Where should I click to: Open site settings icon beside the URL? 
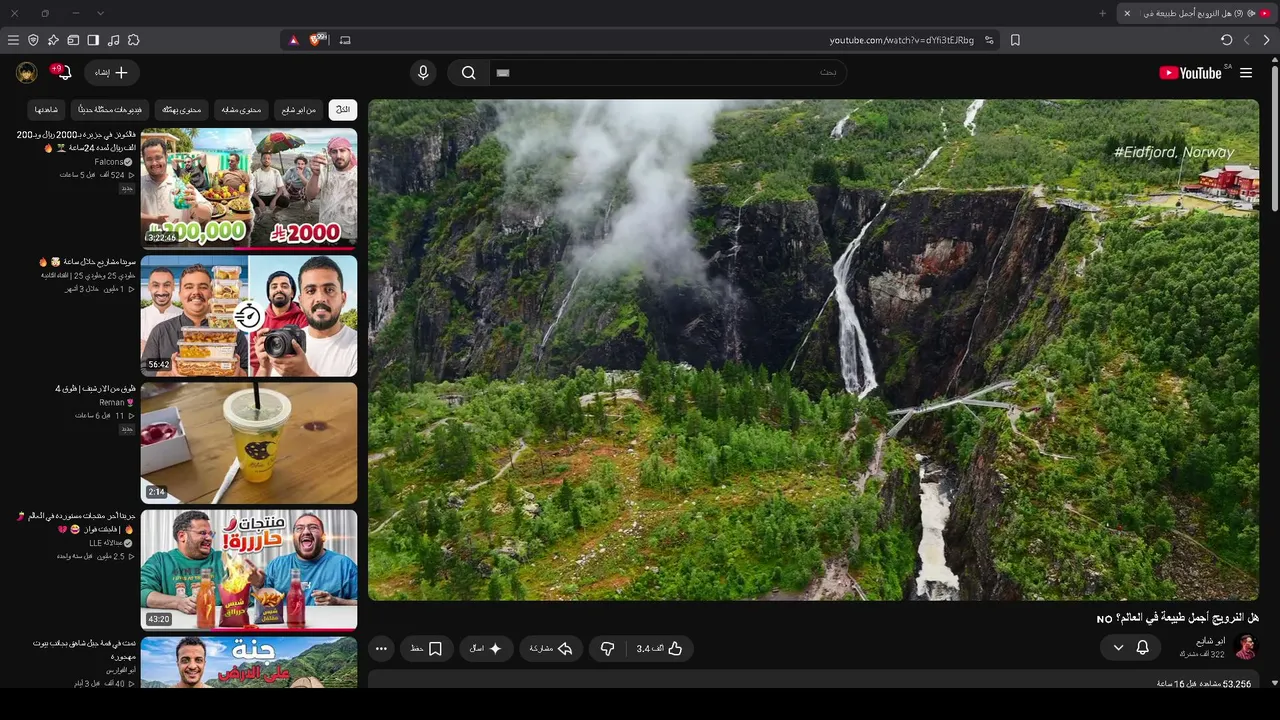tap(989, 40)
